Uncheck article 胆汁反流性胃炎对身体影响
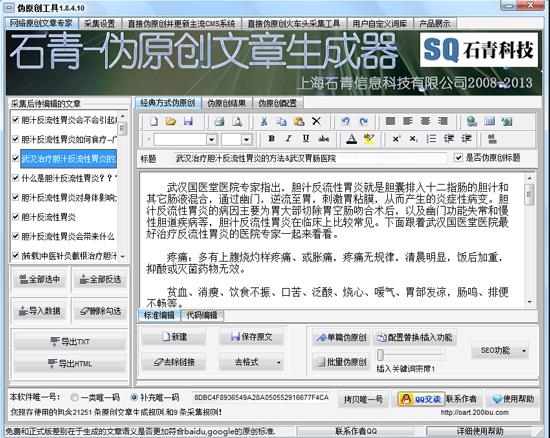Image resolution: width=550 pixels, height=438 pixels. [x=15, y=197]
